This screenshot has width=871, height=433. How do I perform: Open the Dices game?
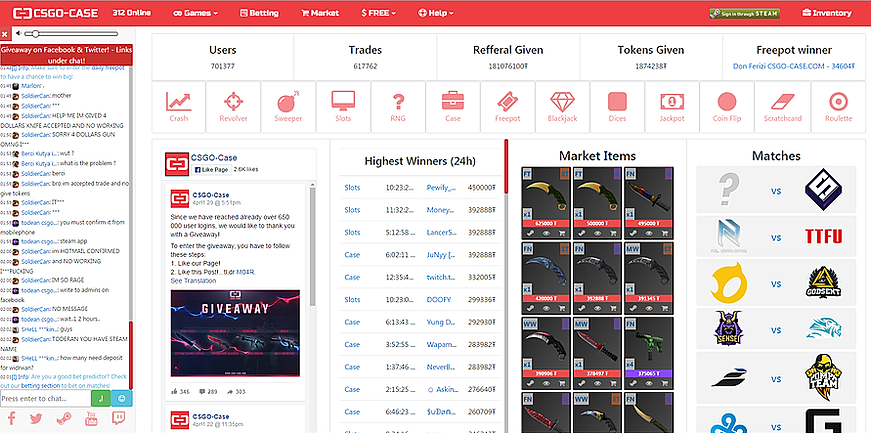pyautogui.click(x=617, y=107)
